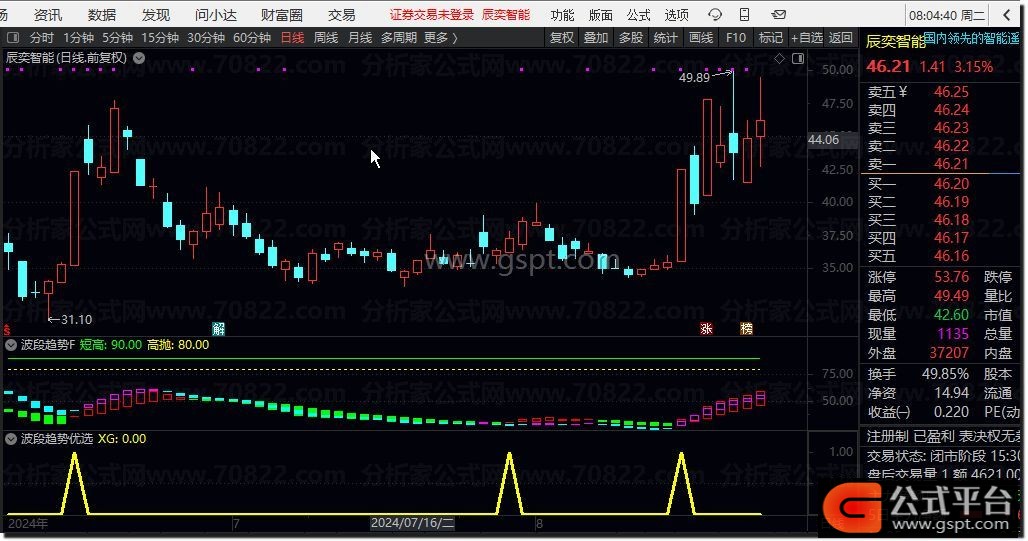Click the 国内领先的智能遥 scrolling info link
This screenshot has width=1028, height=541.
pyautogui.click(x=972, y=39)
